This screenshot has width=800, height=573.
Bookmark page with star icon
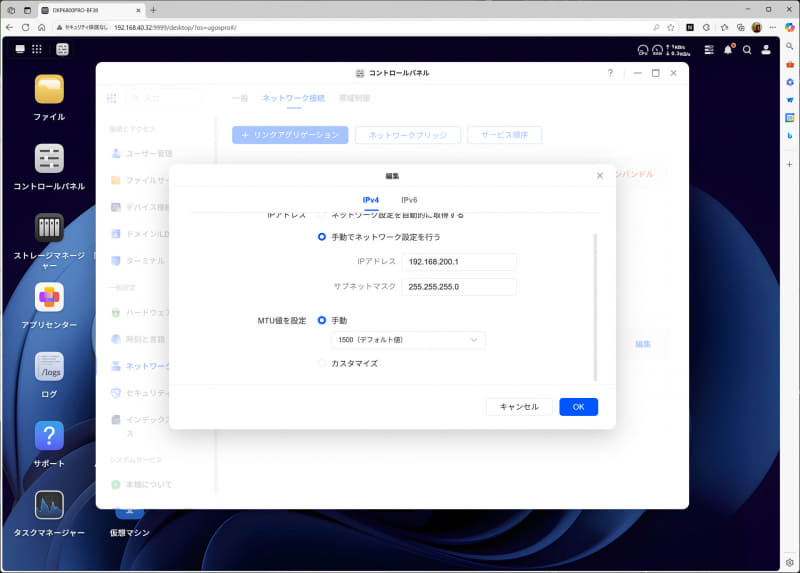click(671, 28)
